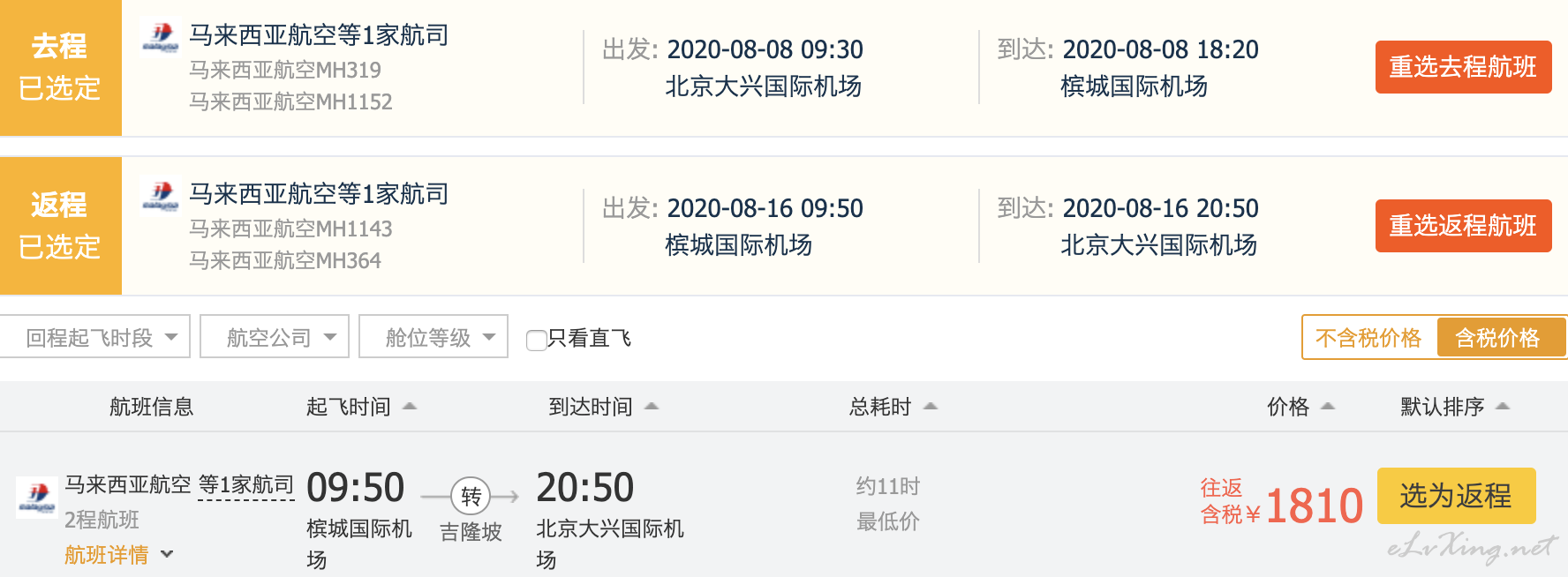This screenshot has height=577, width=1568.
Task: Expand 航班详情 flight details
Action: pyautogui.click(x=118, y=555)
